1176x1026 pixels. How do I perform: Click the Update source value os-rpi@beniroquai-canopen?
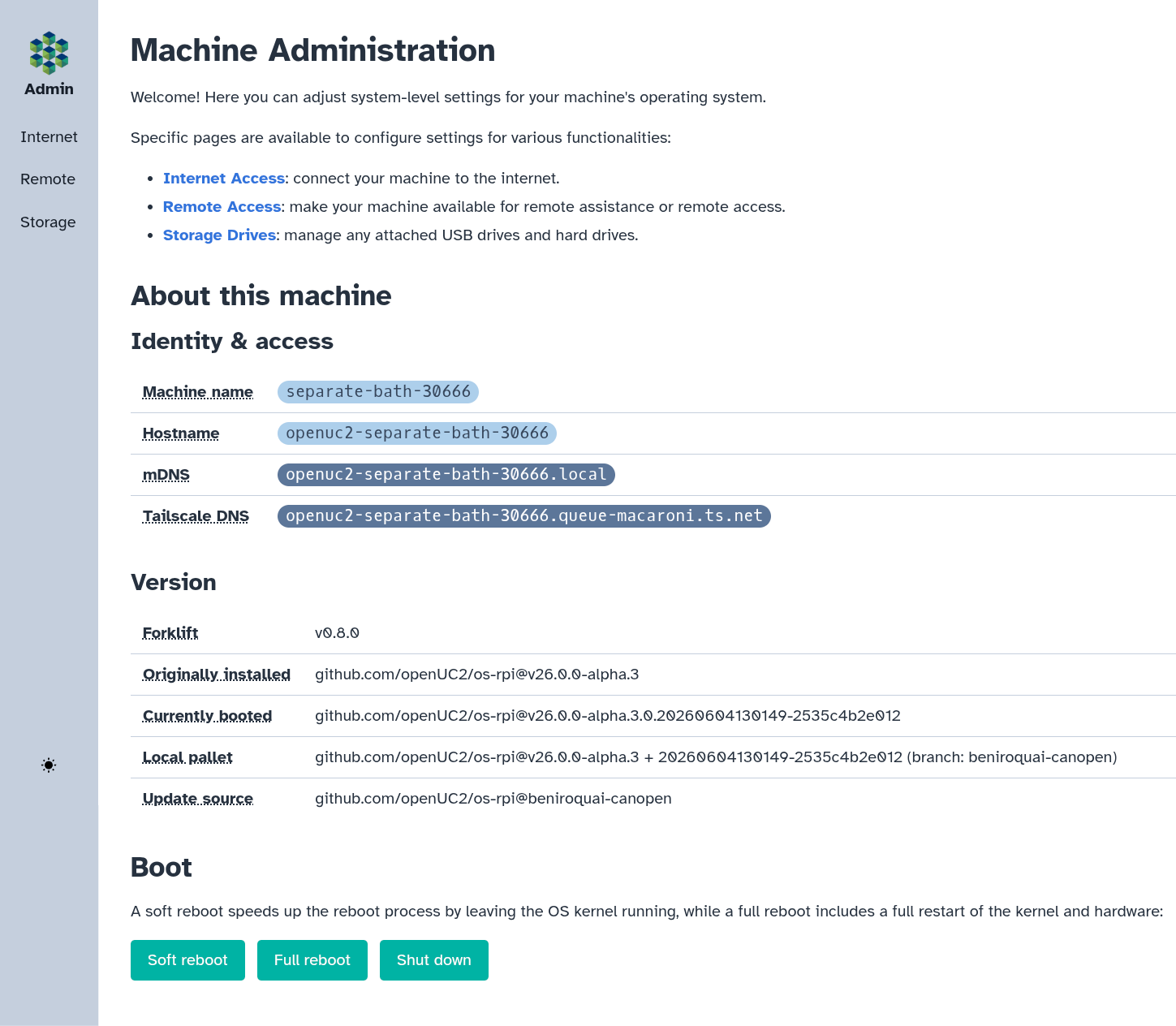tap(493, 799)
